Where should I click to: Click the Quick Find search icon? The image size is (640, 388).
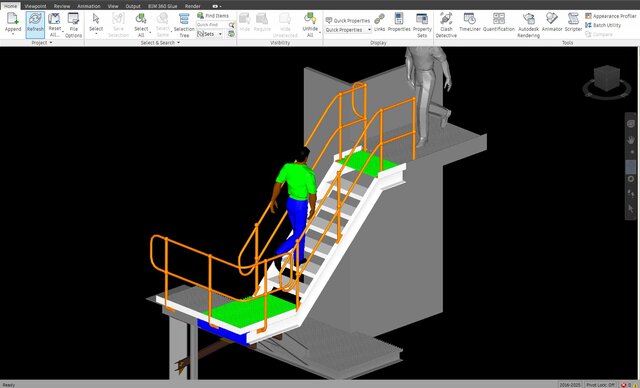231,25
